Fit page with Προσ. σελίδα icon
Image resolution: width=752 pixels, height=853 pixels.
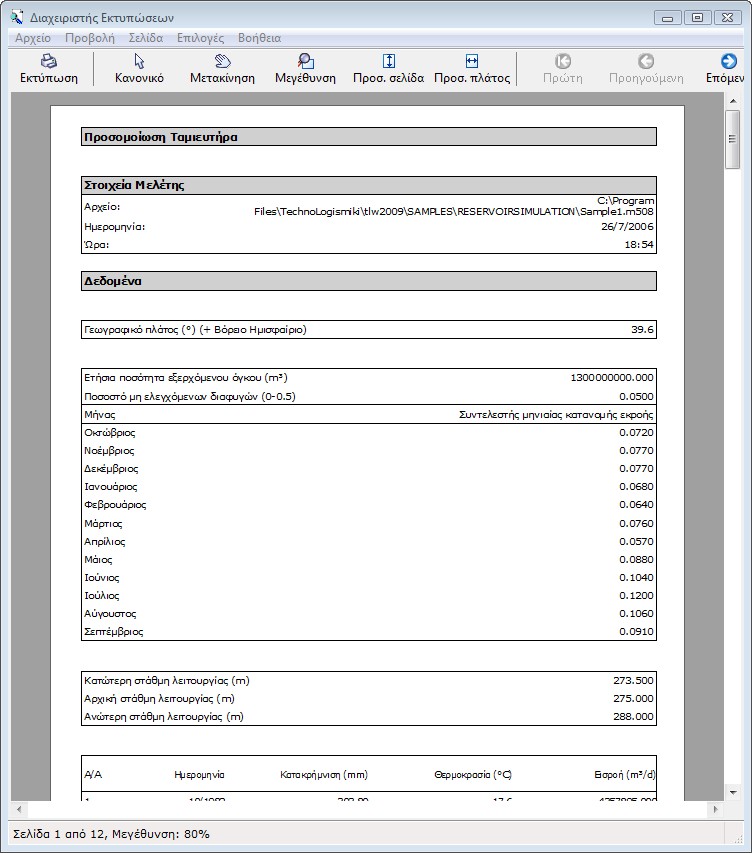point(389,62)
